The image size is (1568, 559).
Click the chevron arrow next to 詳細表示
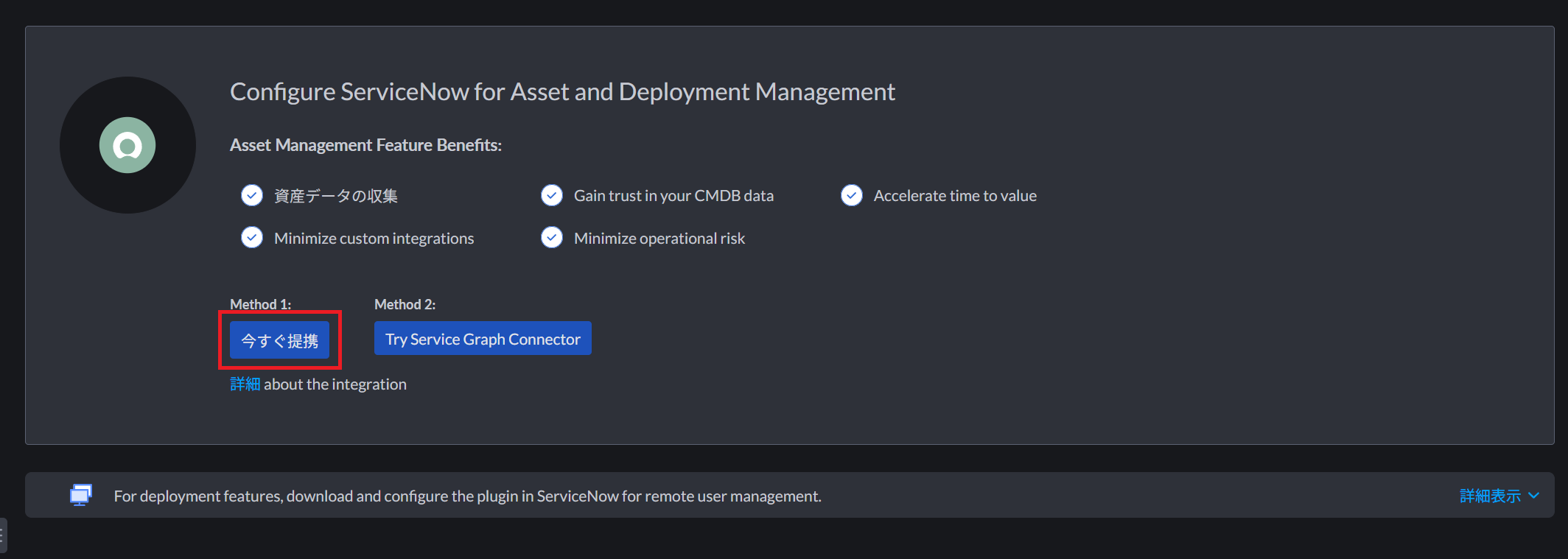coord(1534,496)
